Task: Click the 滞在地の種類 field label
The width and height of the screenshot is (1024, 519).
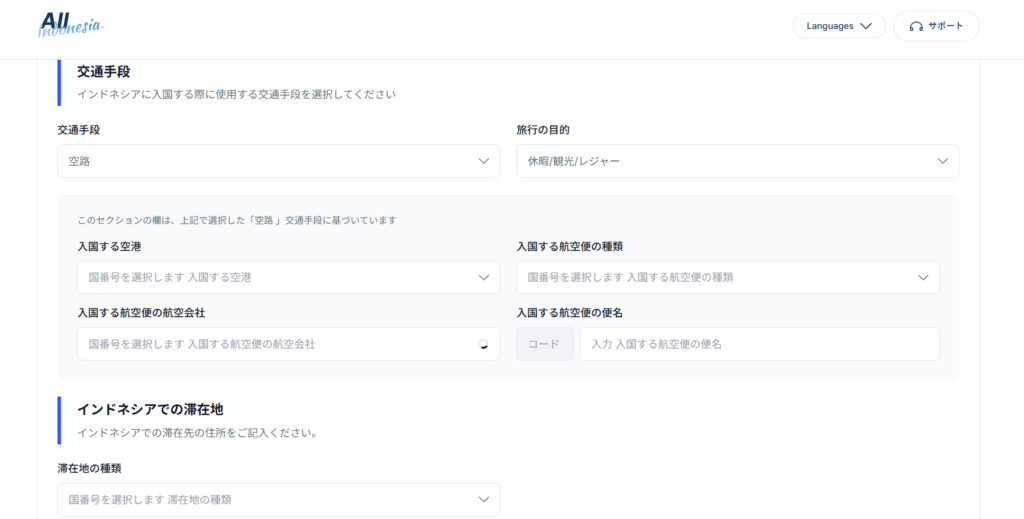Action: point(89,468)
